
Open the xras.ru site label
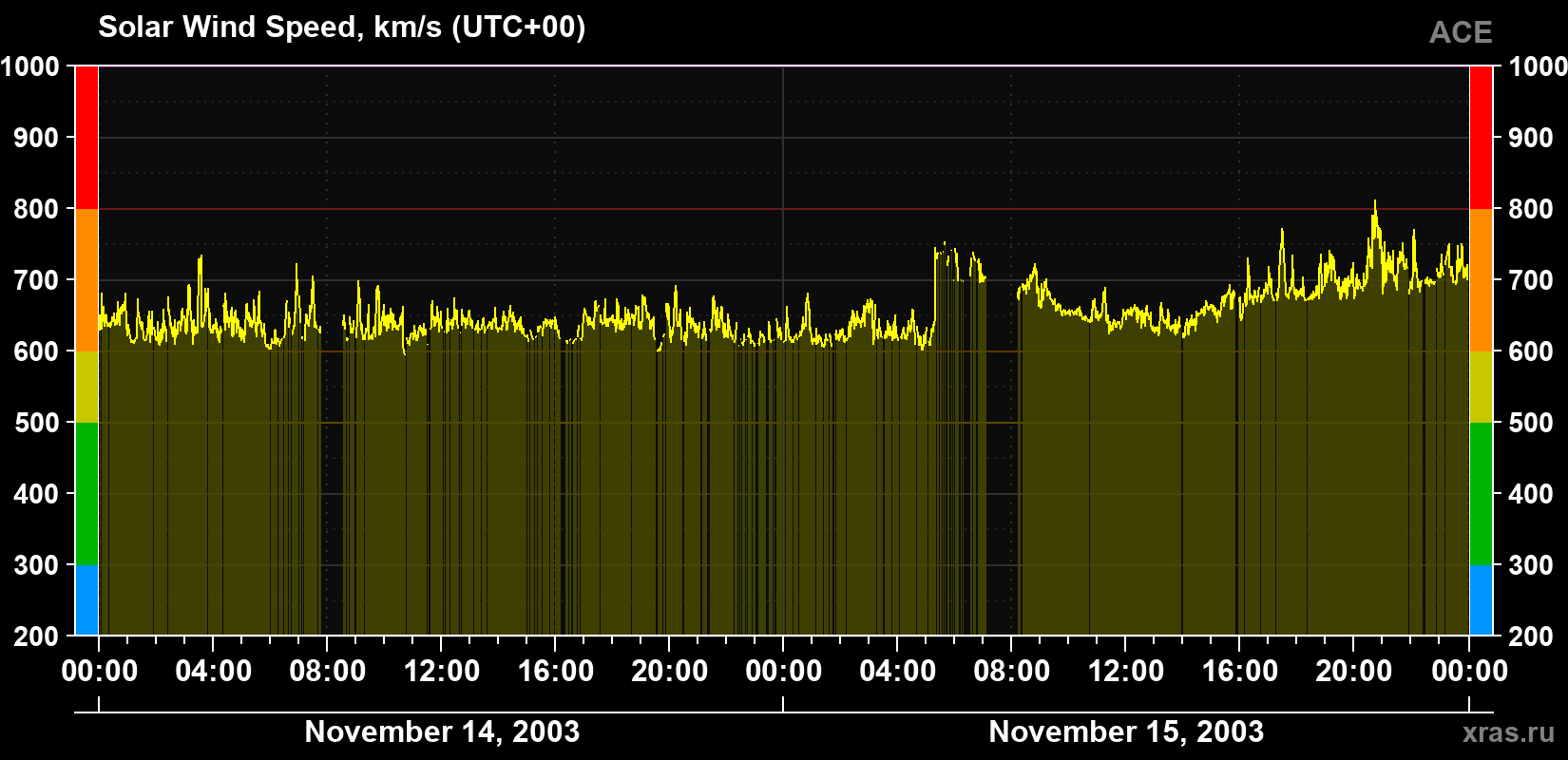[x=1508, y=731]
